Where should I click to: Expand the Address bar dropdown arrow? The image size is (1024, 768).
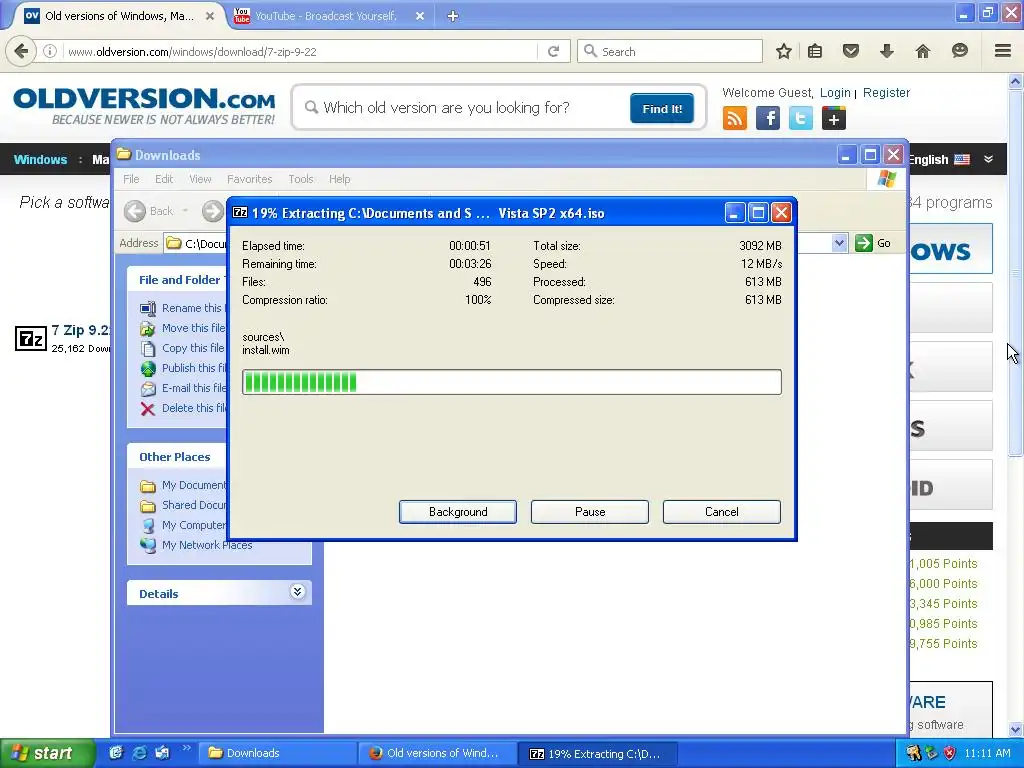[x=839, y=243]
